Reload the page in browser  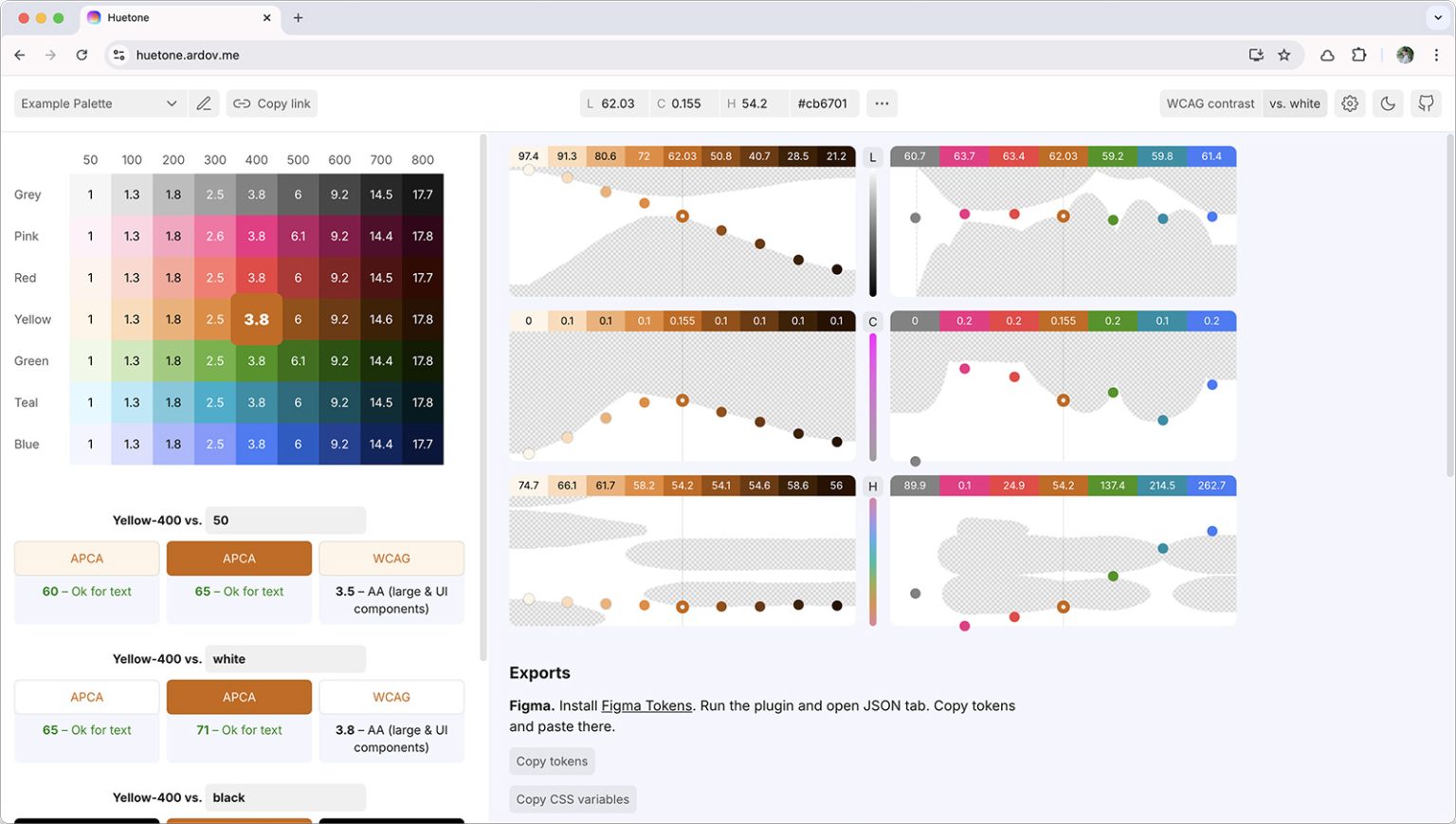click(x=82, y=55)
